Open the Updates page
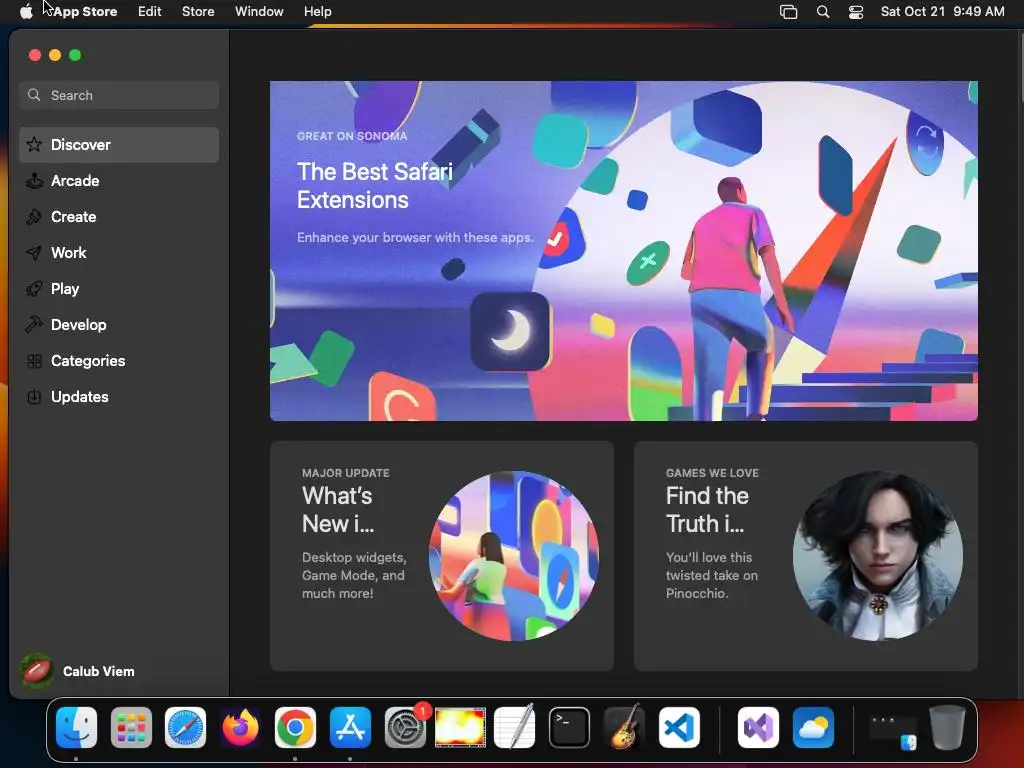1024x768 pixels. click(x=119, y=396)
